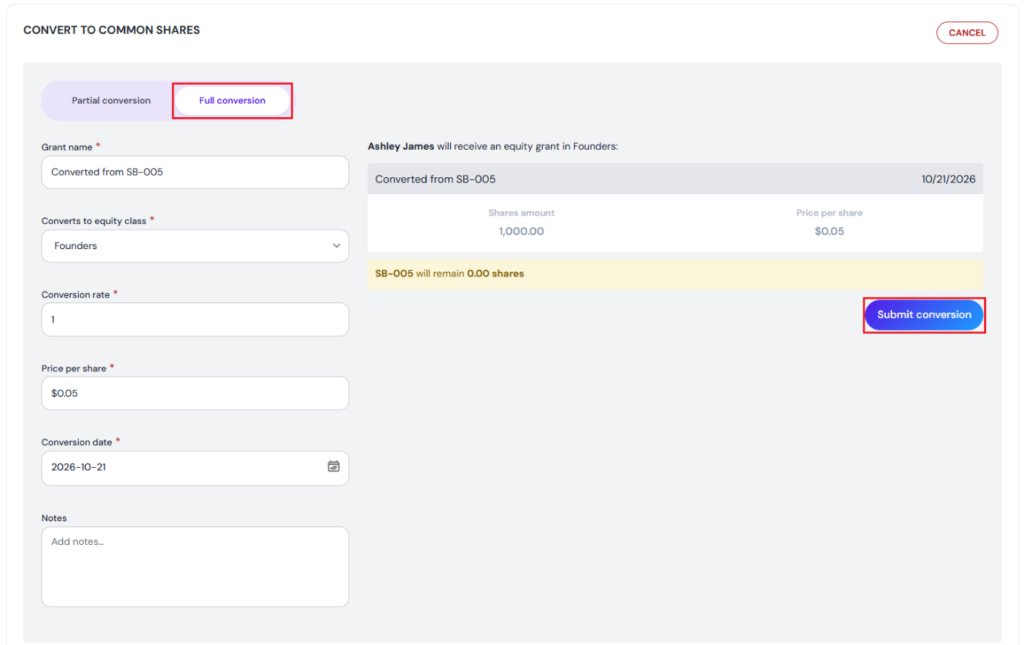Image resolution: width=1024 pixels, height=645 pixels.
Task: Focus the Grant name input field
Action: click(x=195, y=172)
